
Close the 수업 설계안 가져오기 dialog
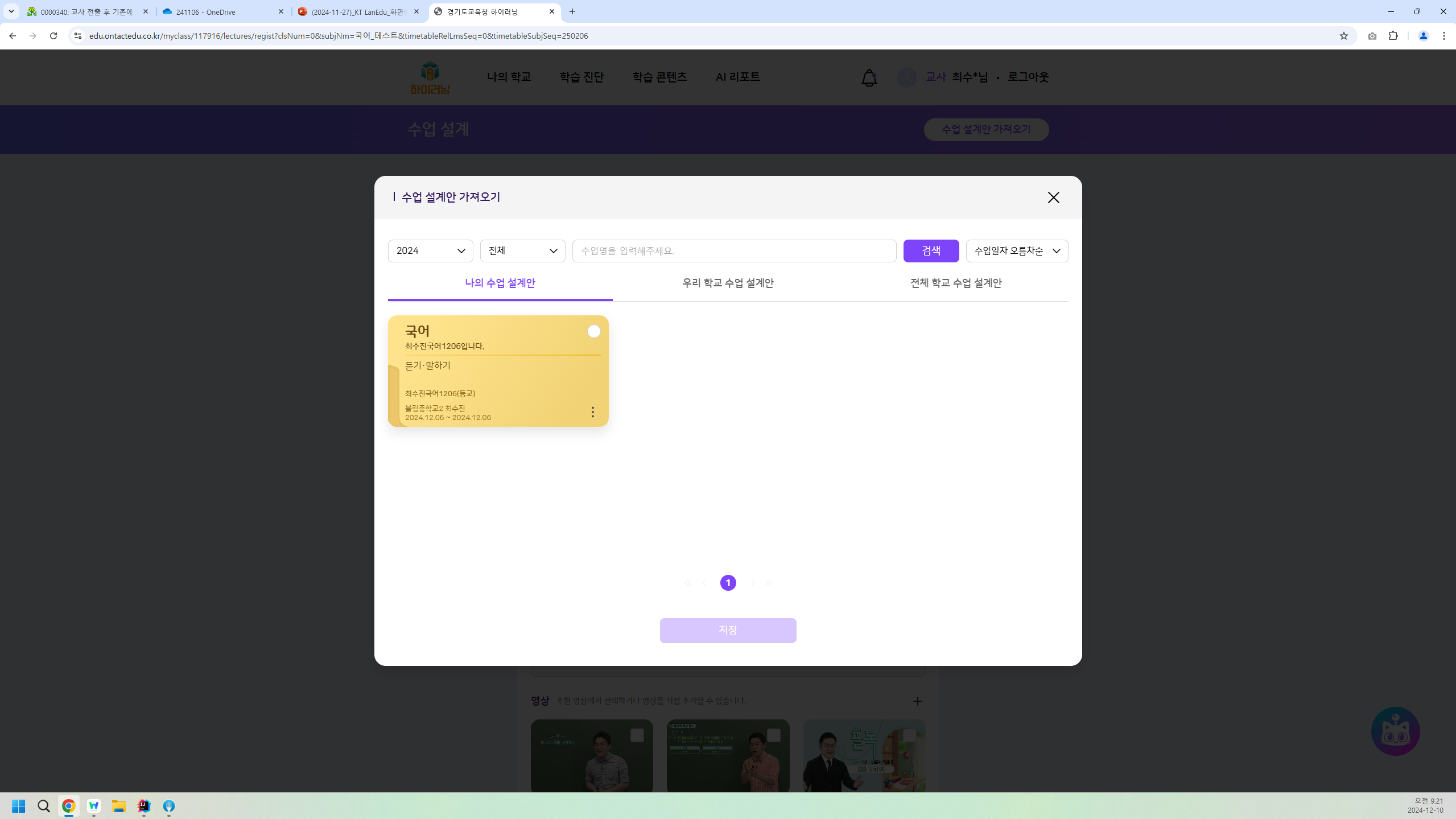[x=1053, y=197]
